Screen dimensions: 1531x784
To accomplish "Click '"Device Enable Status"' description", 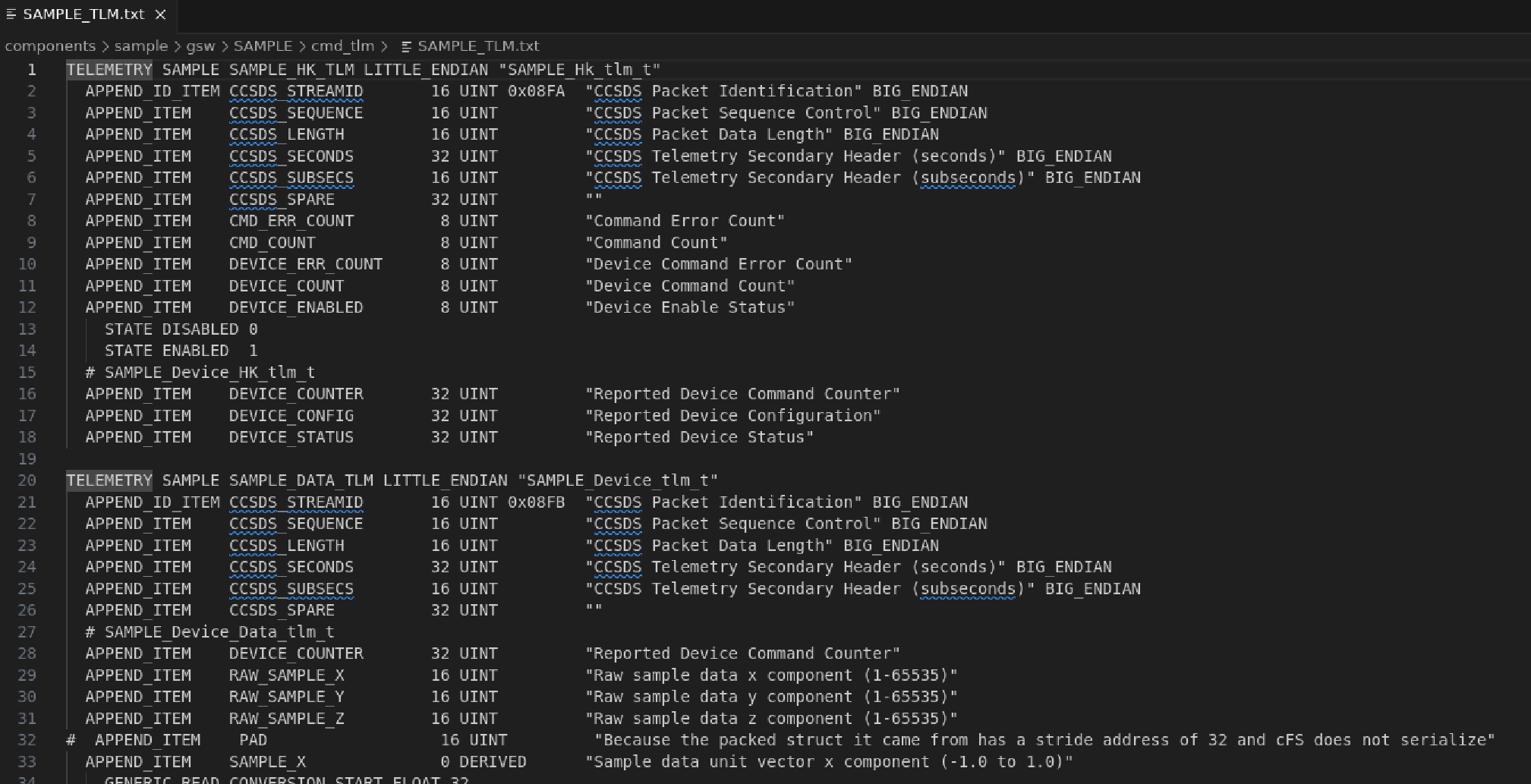I will coord(690,307).
